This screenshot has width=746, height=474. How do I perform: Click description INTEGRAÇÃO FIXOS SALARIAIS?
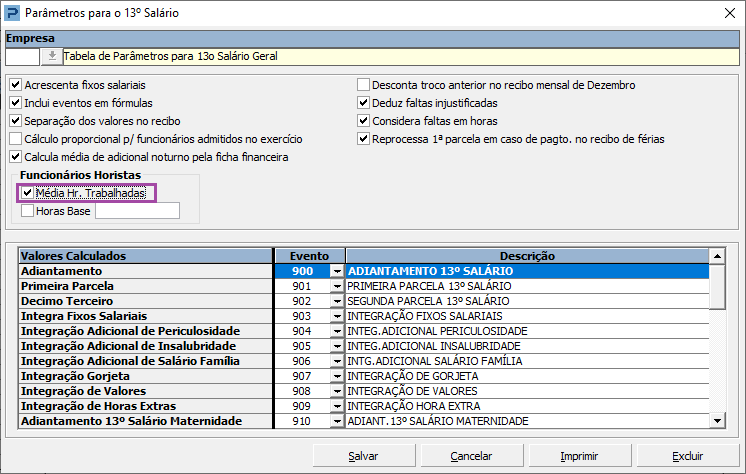click(x=527, y=316)
